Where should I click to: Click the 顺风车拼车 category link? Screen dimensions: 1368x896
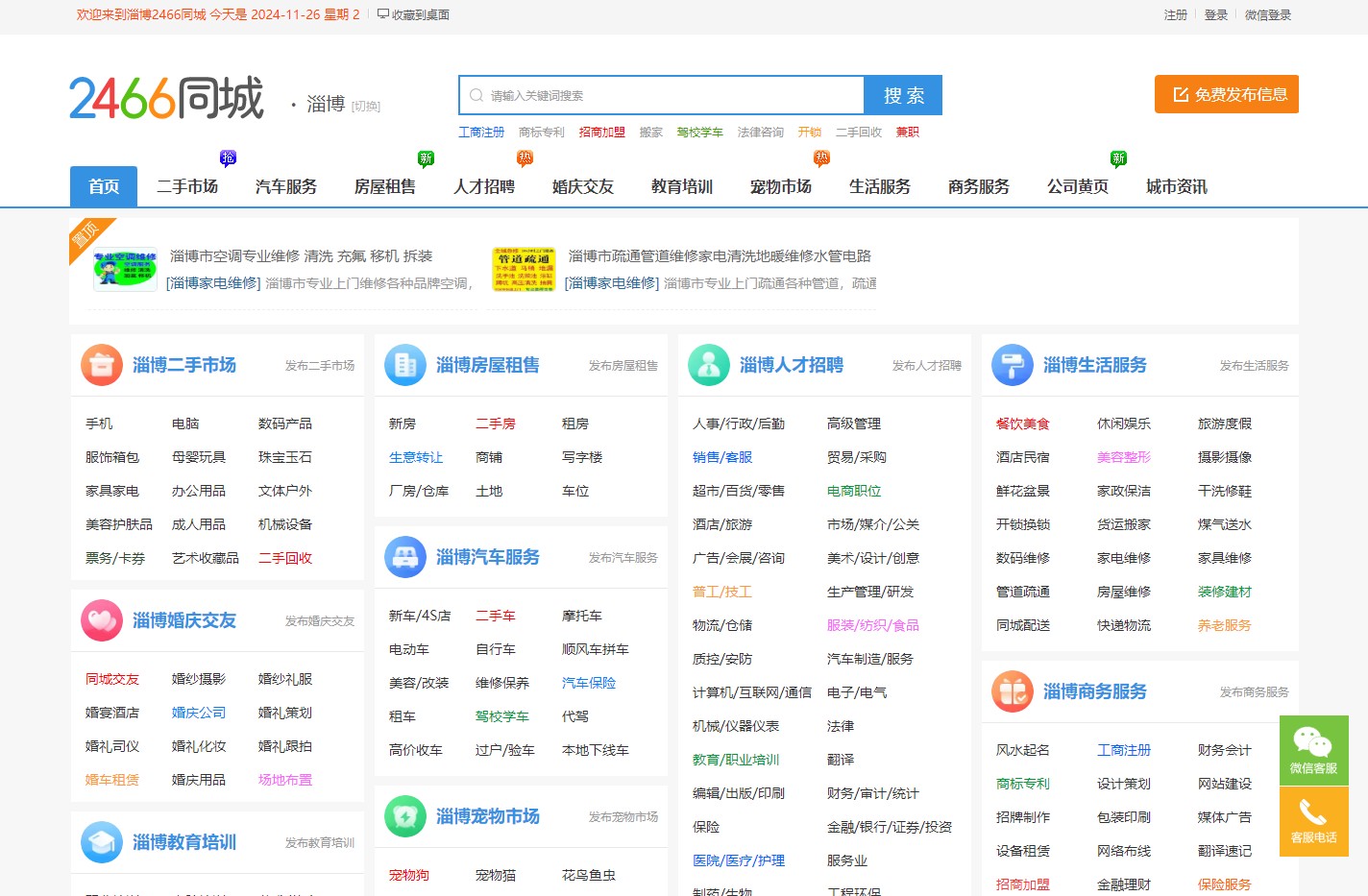[x=596, y=649]
